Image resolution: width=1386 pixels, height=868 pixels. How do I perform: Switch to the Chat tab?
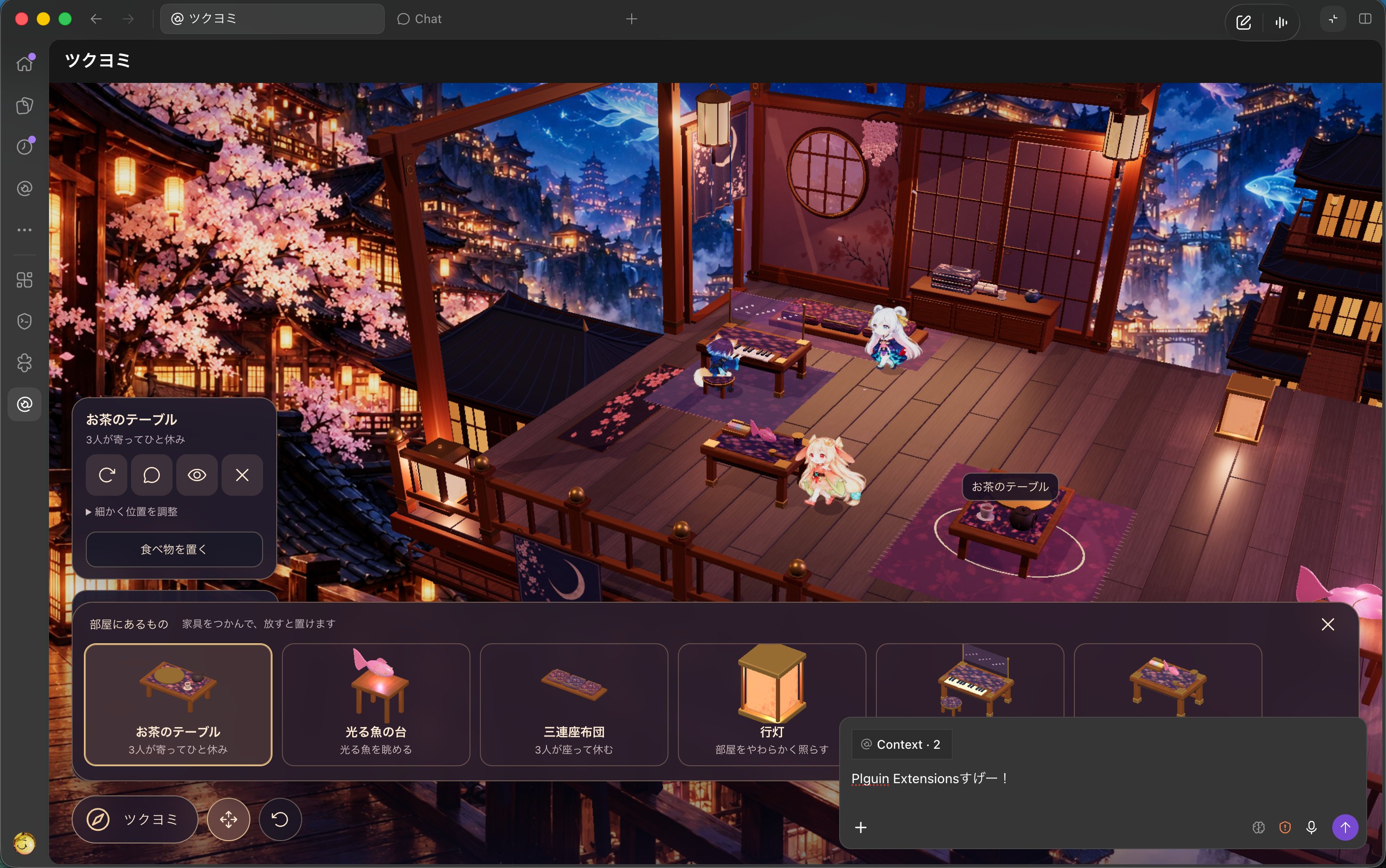pos(420,19)
